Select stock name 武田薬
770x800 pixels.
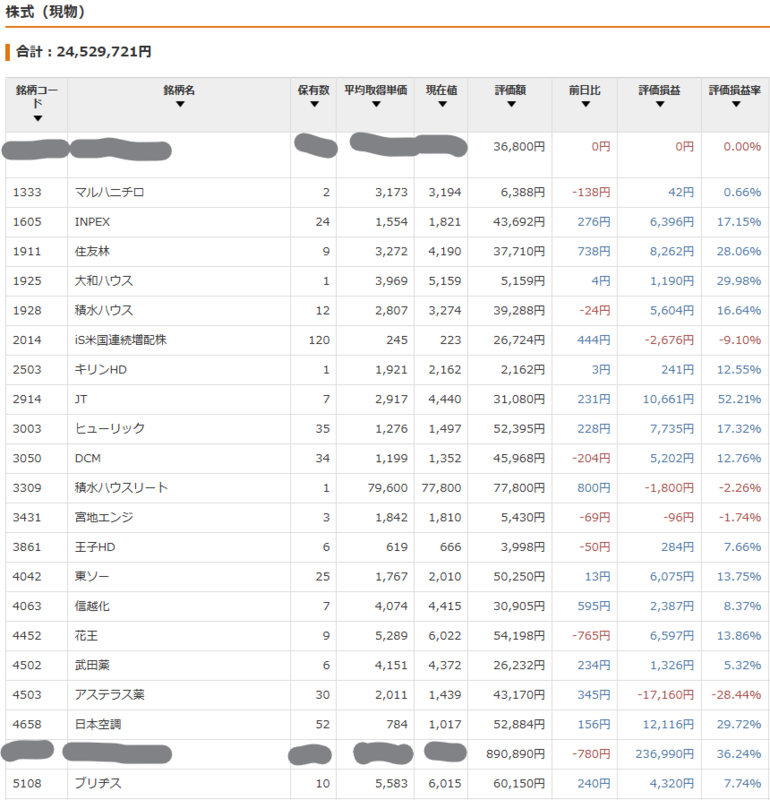[92, 666]
